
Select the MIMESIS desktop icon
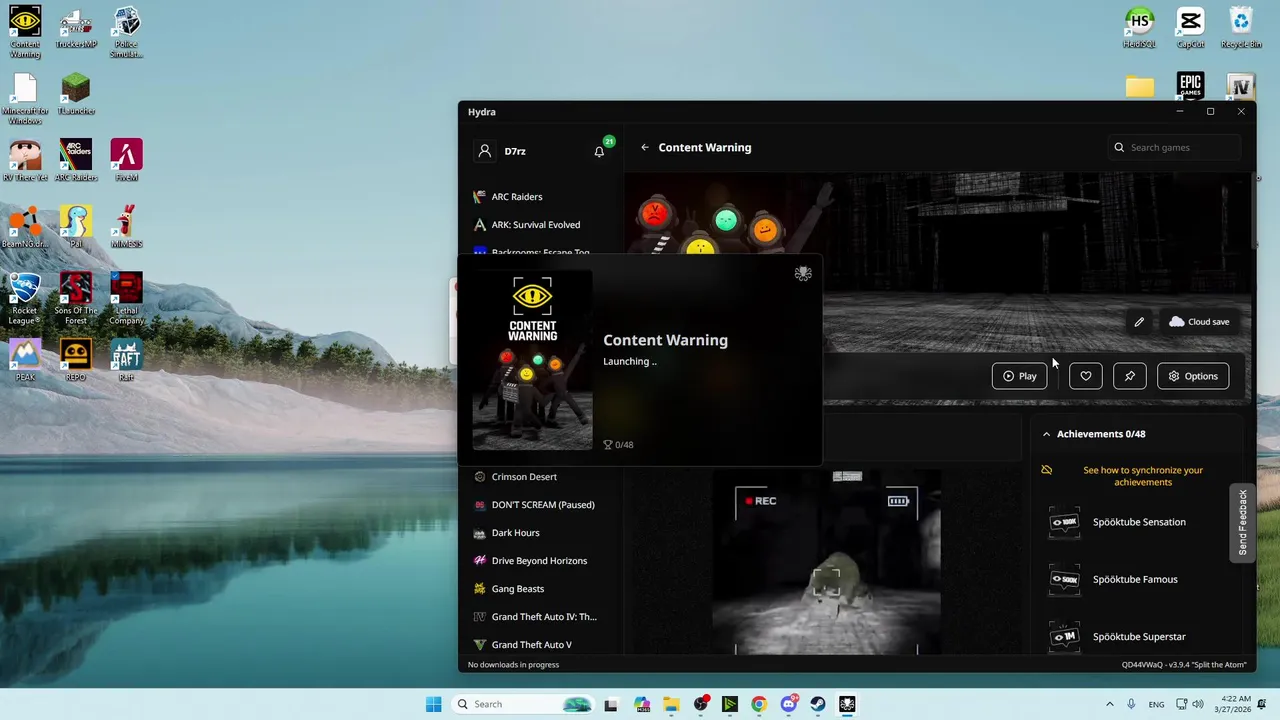click(126, 227)
